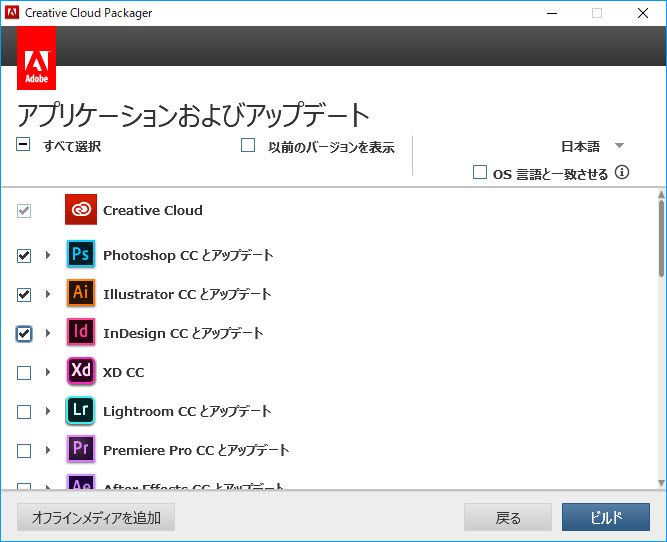Click the Adobe logo in header
The image size is (667, 542).
[37, 58]
